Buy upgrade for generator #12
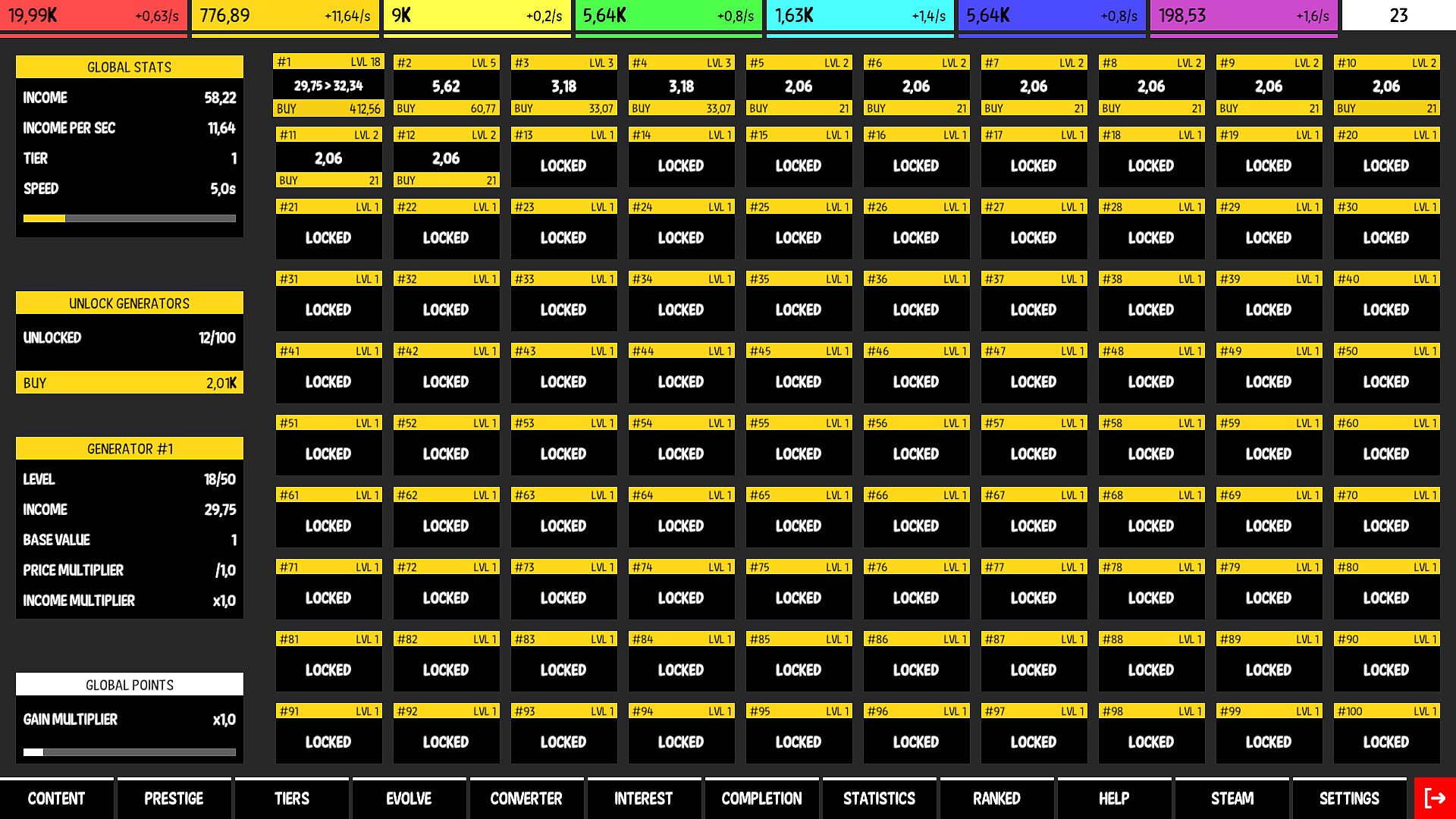The width and height of the screenshot is (1456, 819). click(x=446, y=180)
